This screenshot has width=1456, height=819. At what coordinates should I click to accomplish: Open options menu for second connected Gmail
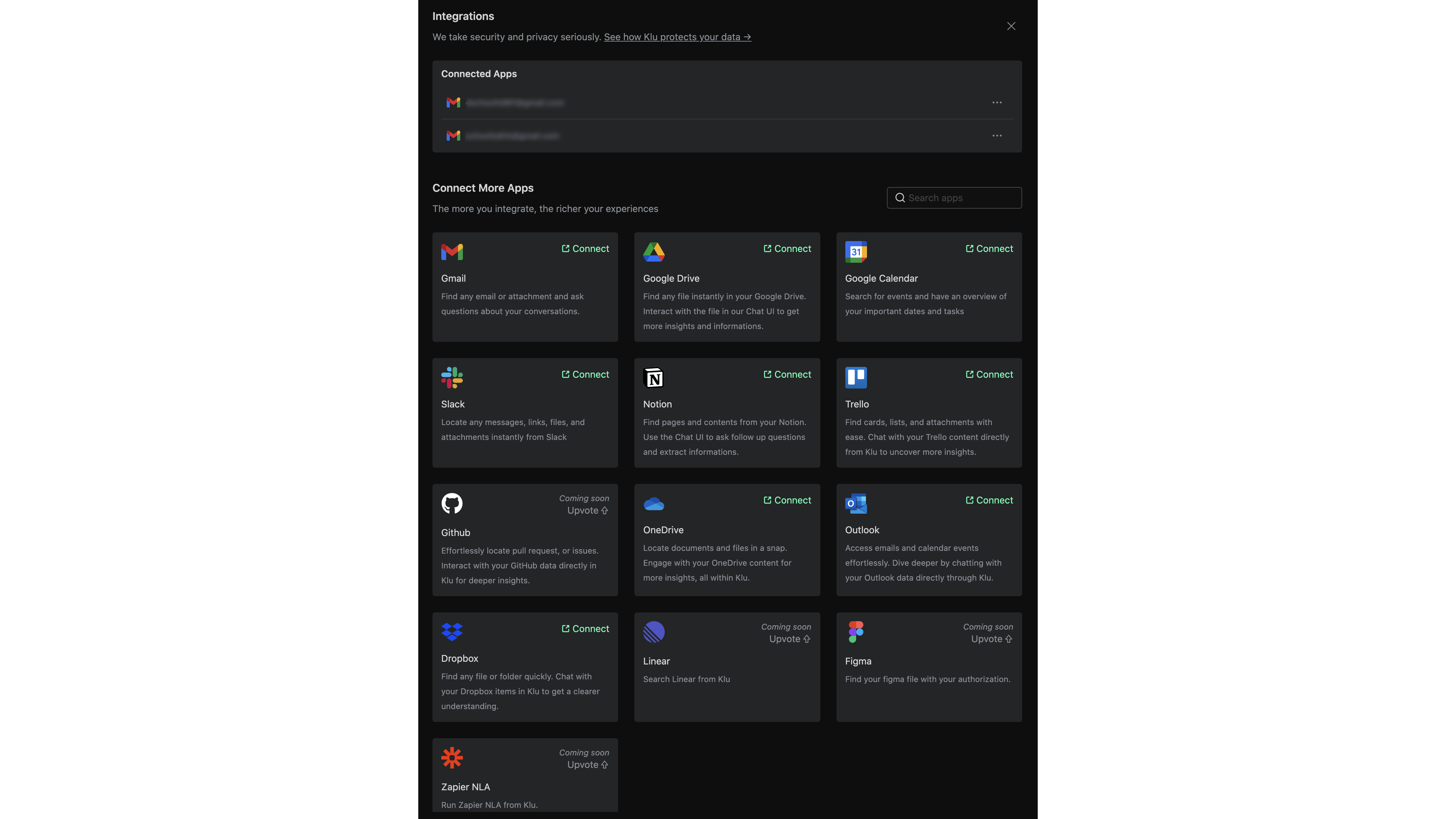996,136
